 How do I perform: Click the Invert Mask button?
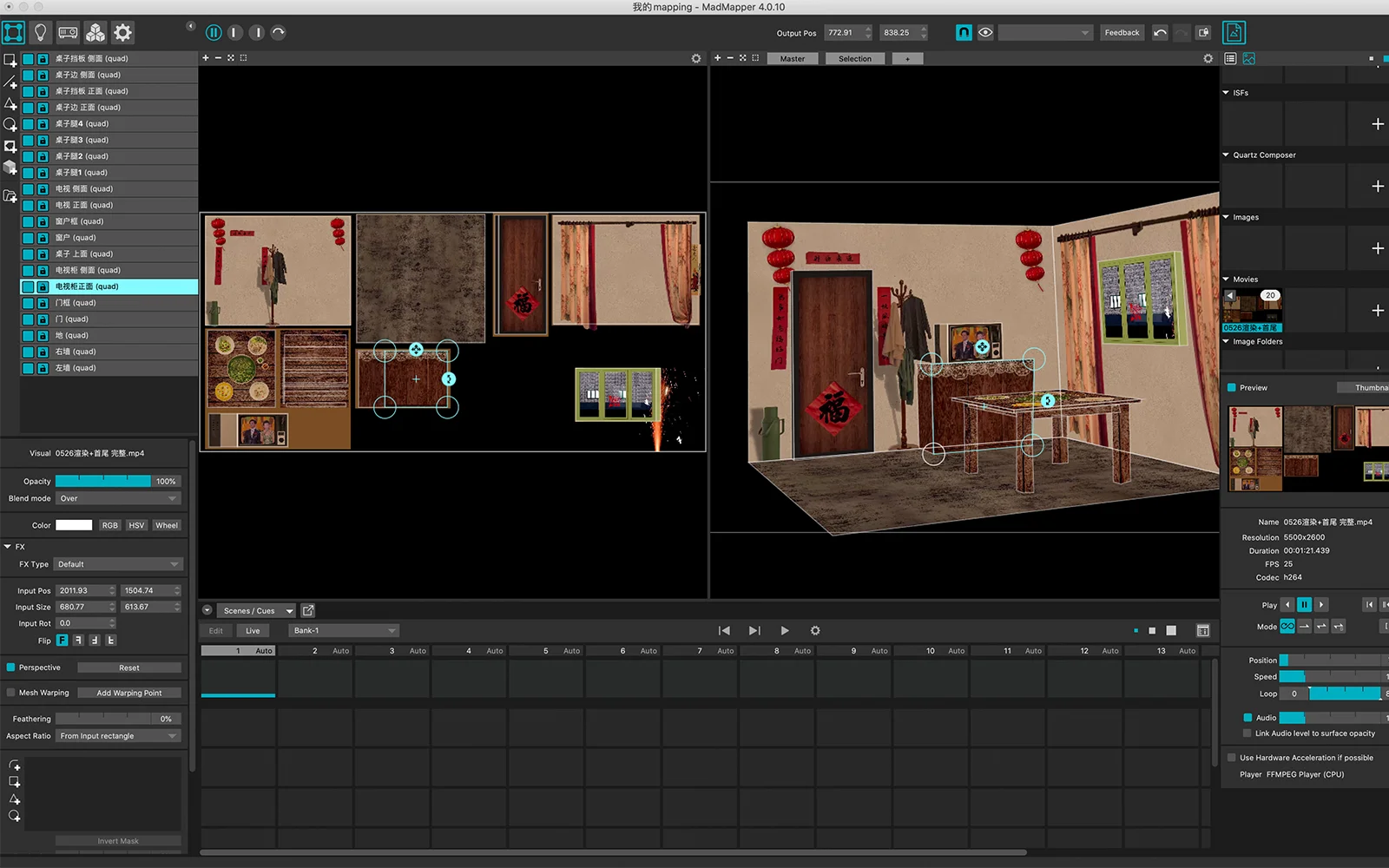point(118,841)
